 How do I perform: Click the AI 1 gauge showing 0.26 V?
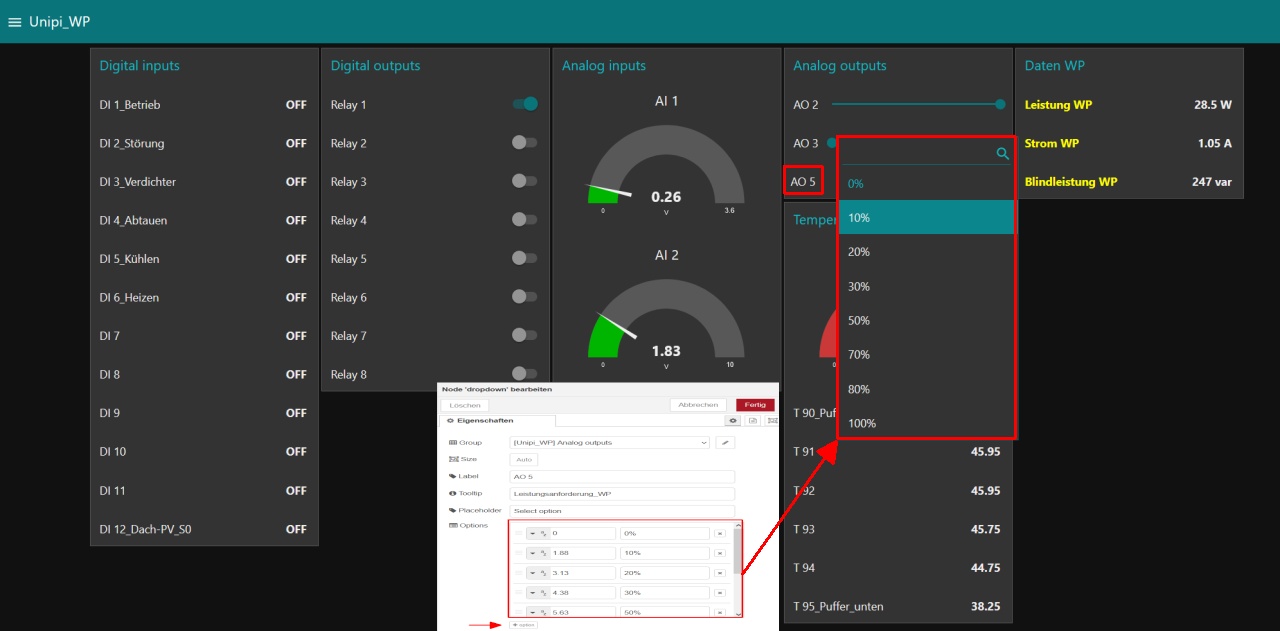[666, 163]
